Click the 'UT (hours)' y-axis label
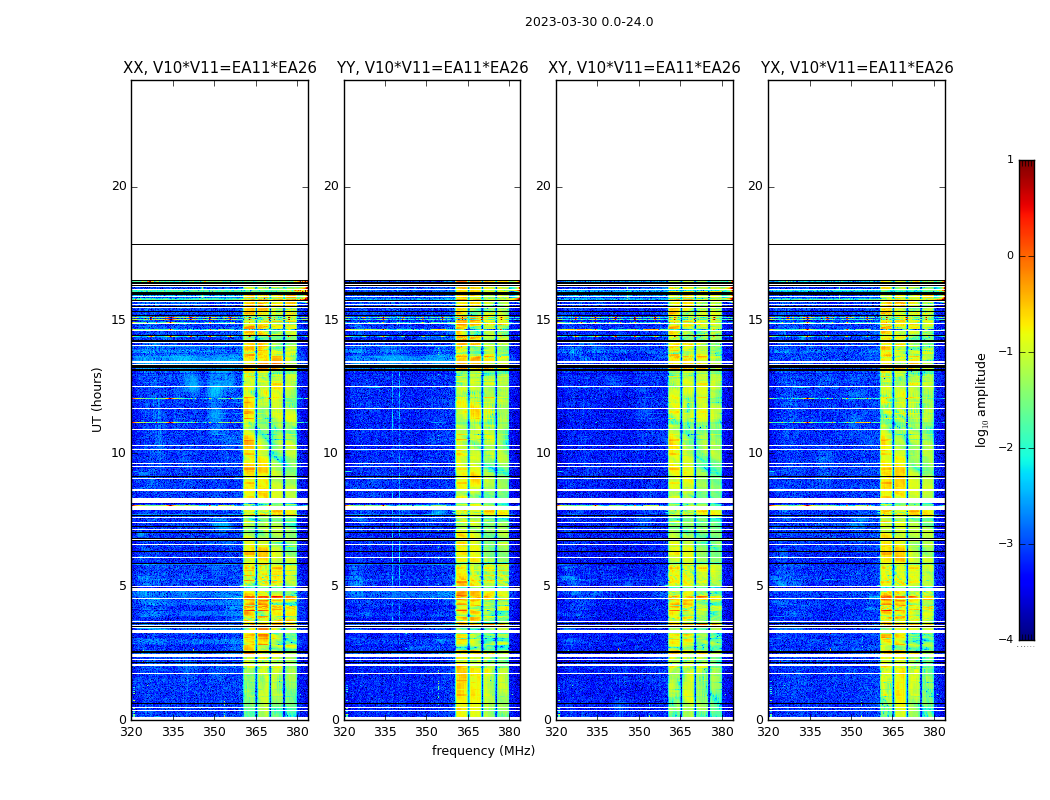Screen dimensions: 1050x800 pyautogui.click(x=97, y=399)
